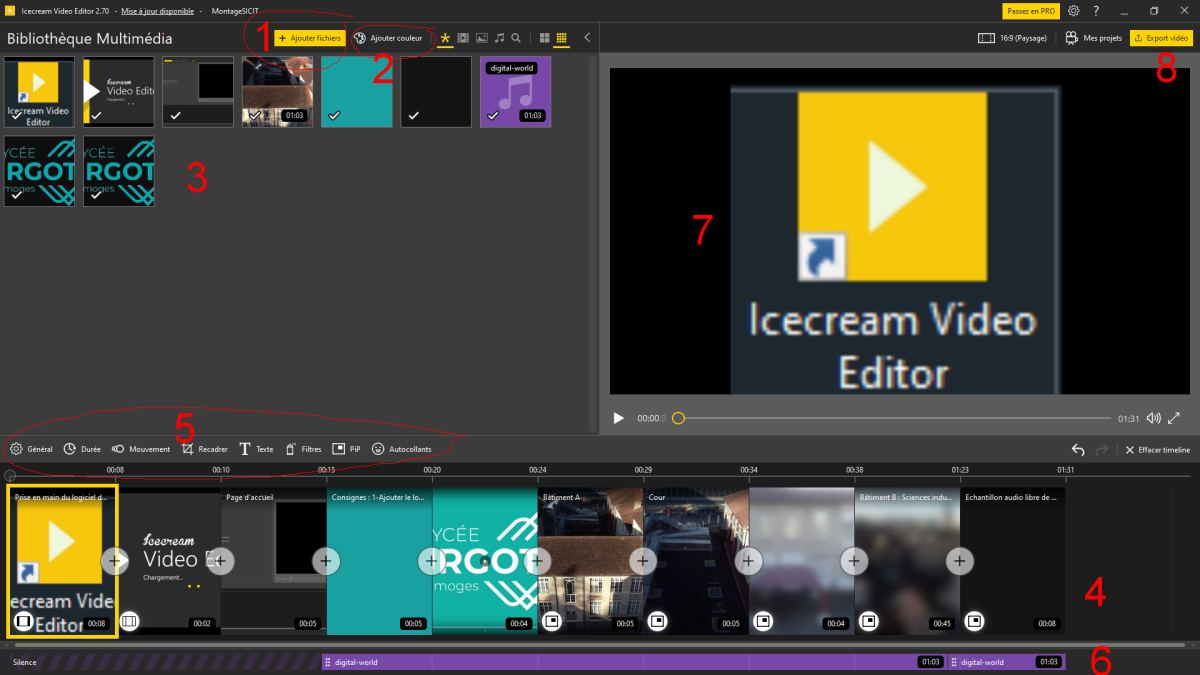Select the Silence audio segment
This screenshot has width=1200, height=675.
tap(164, 662)
